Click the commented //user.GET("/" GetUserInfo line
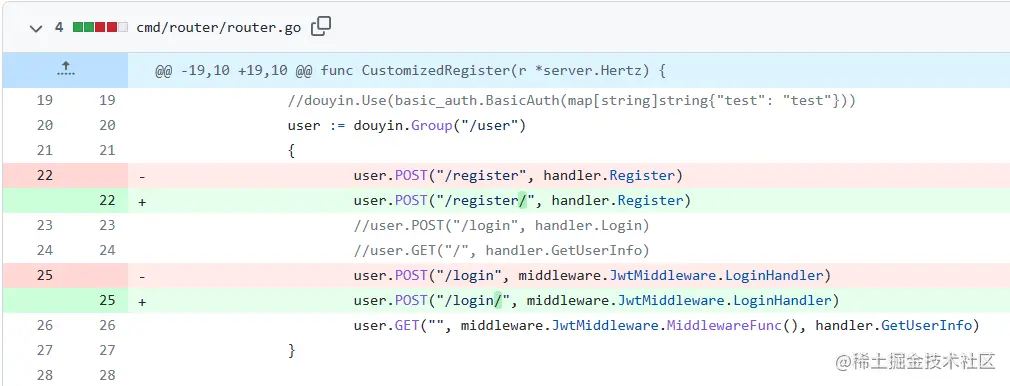The width and height of the screenshot is (1010, 386). 501,251
